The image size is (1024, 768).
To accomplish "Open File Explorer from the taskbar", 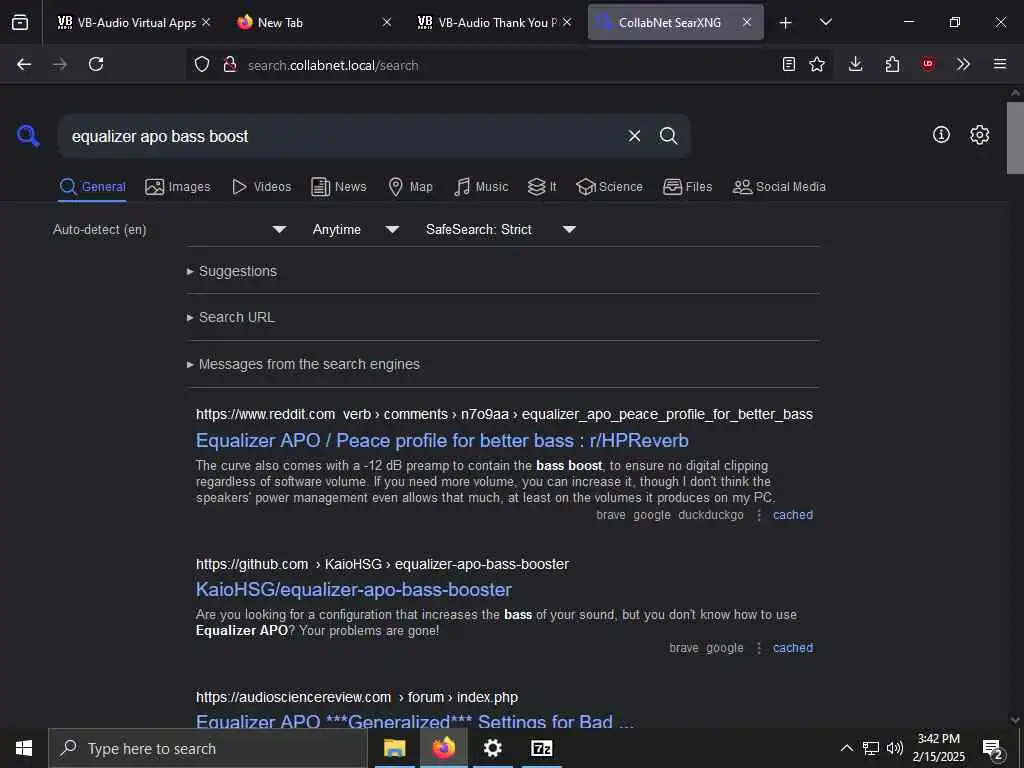I will 394,748.
